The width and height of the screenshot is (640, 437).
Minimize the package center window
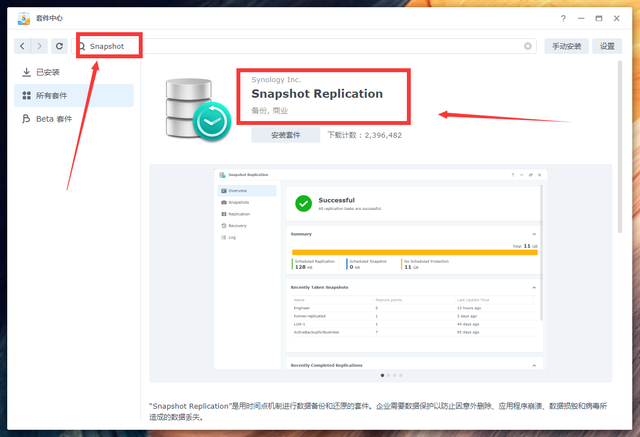click(581, 18)
